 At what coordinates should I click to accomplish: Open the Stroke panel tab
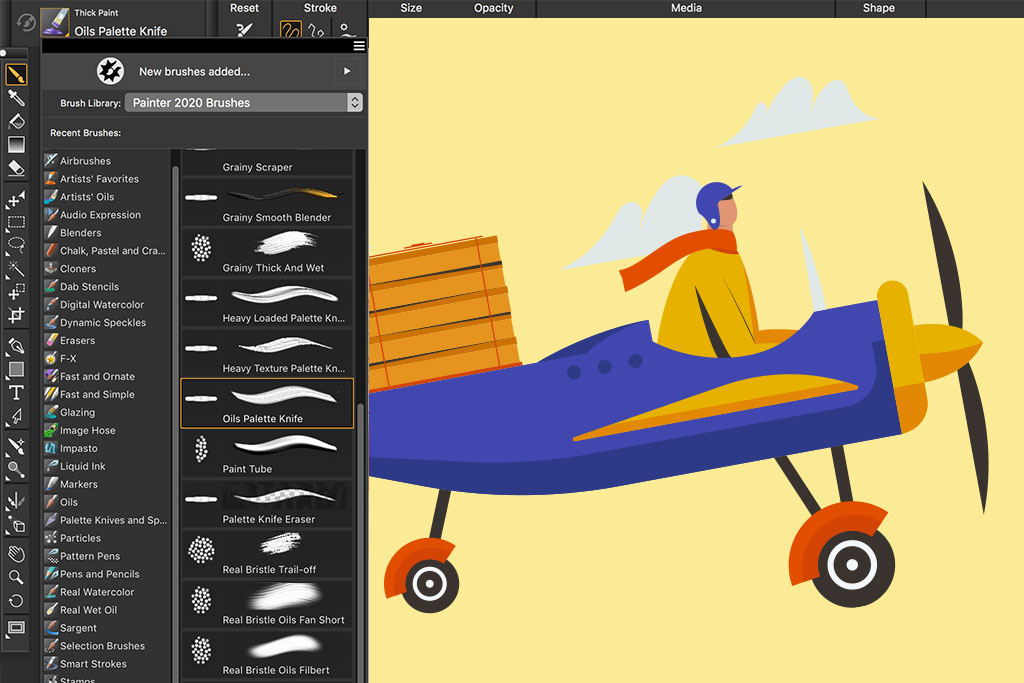click(320, 8)
